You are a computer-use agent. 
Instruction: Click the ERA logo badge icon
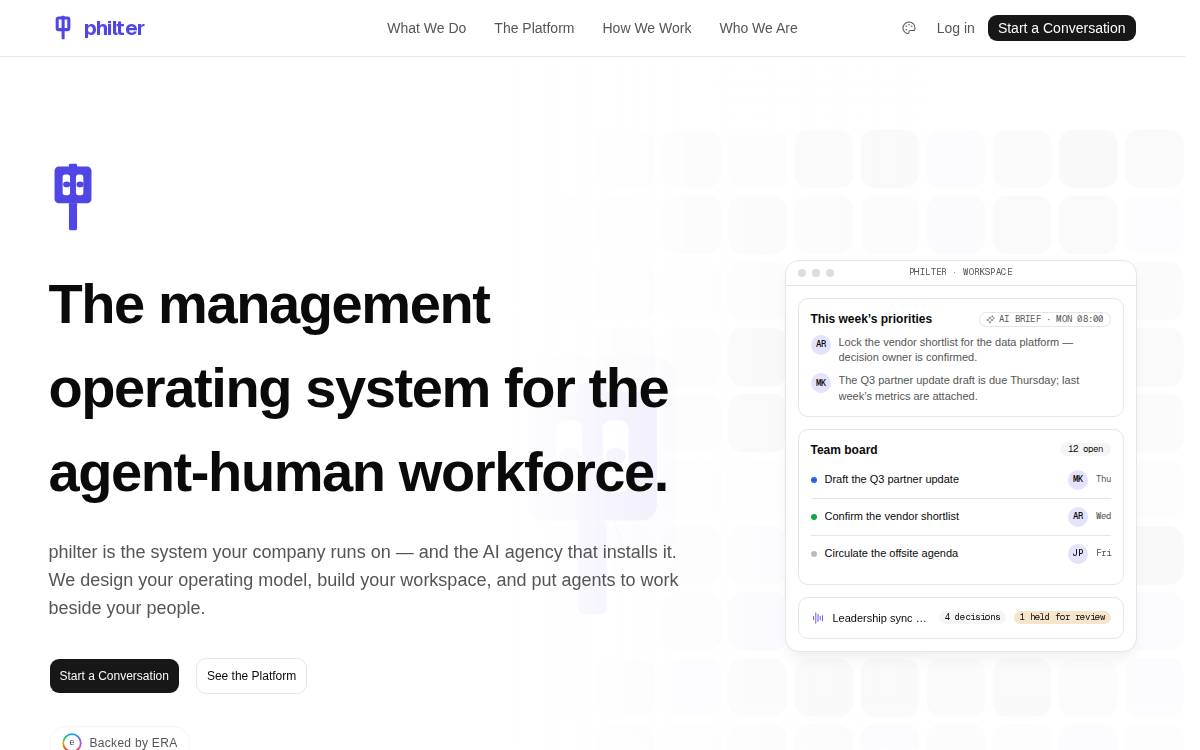point(72,743)
